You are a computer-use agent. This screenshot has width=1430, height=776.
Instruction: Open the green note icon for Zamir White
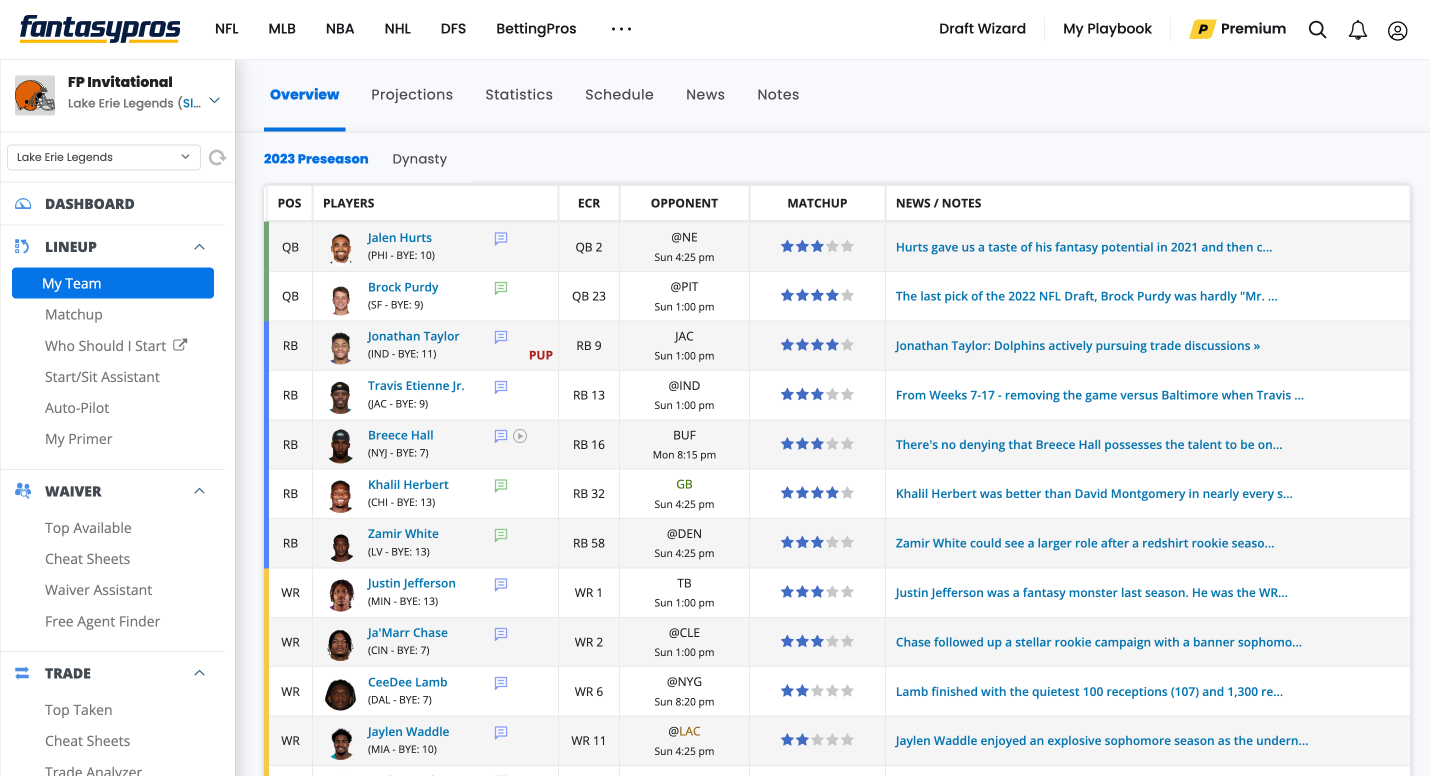pos(501,534)
